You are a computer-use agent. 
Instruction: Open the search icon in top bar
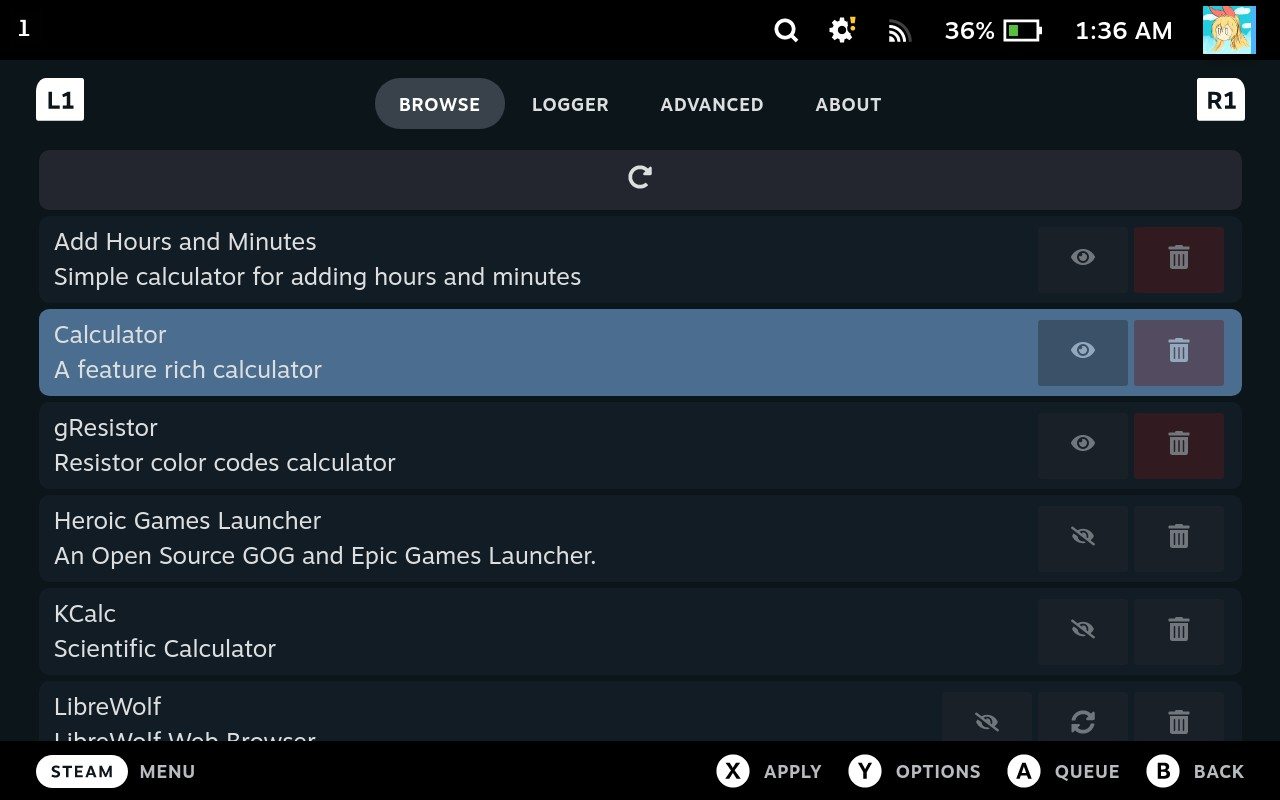pos(787,31)
